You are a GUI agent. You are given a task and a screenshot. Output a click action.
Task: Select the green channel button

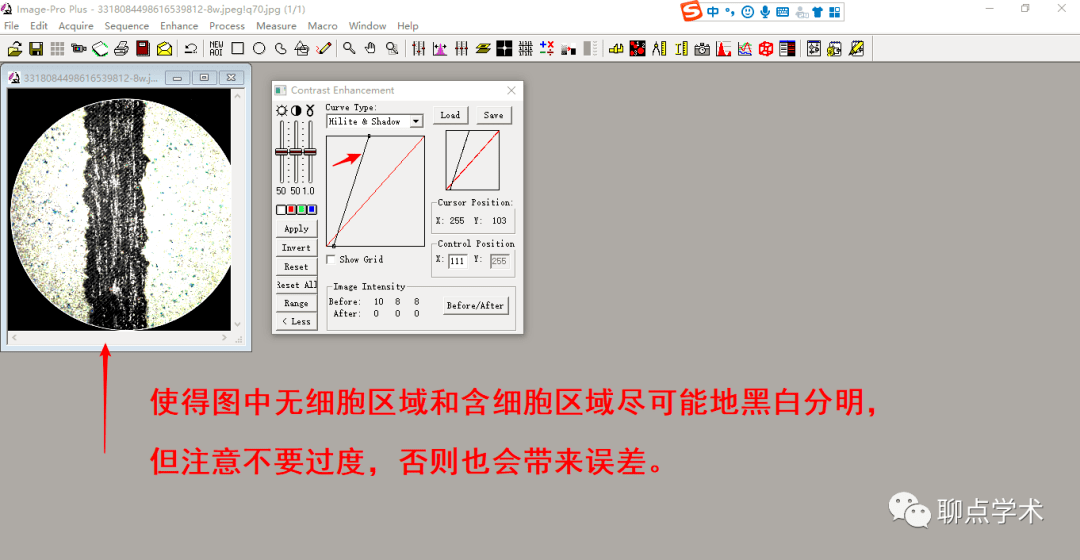click(x=302, y=209)
